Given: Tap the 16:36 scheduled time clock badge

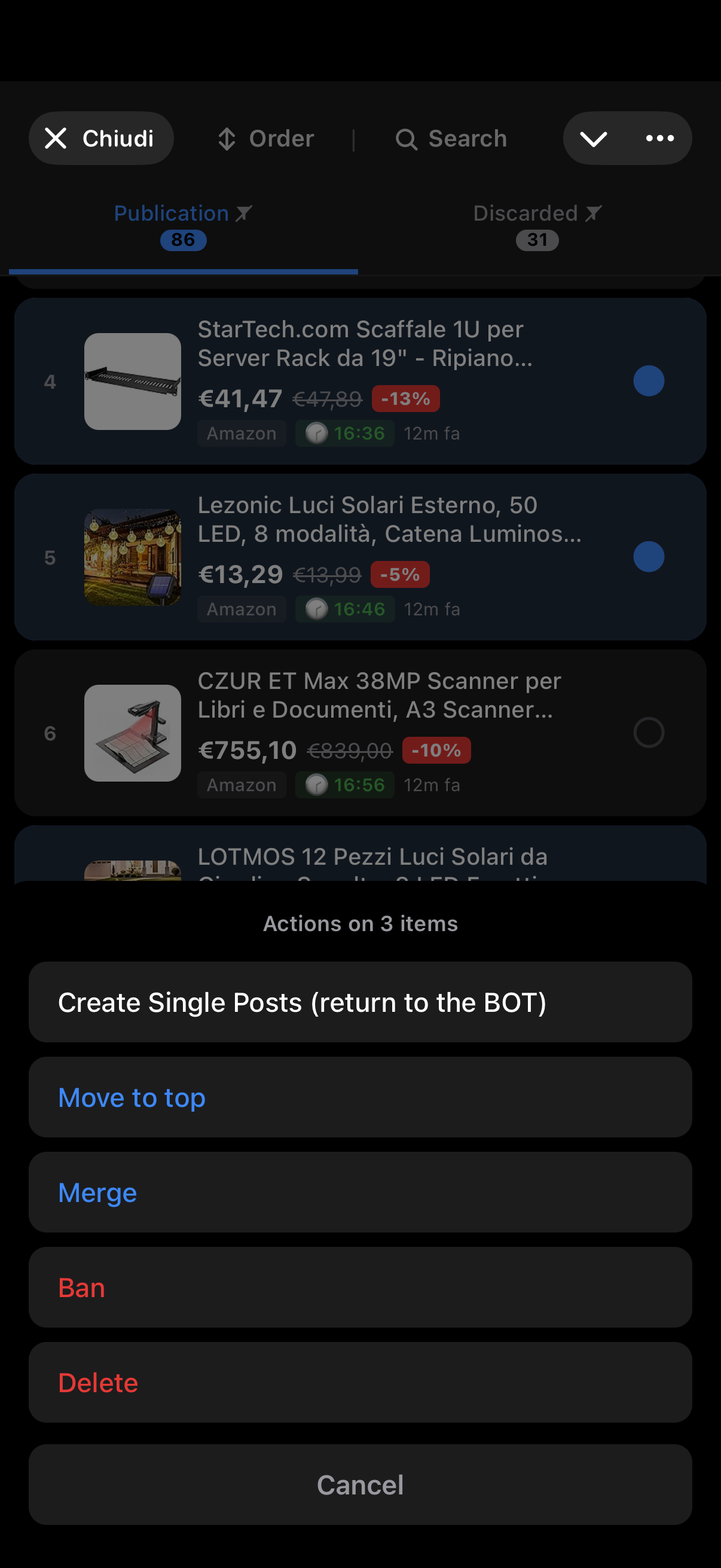Looking at the screenshot, I should (x=345, y=434).
